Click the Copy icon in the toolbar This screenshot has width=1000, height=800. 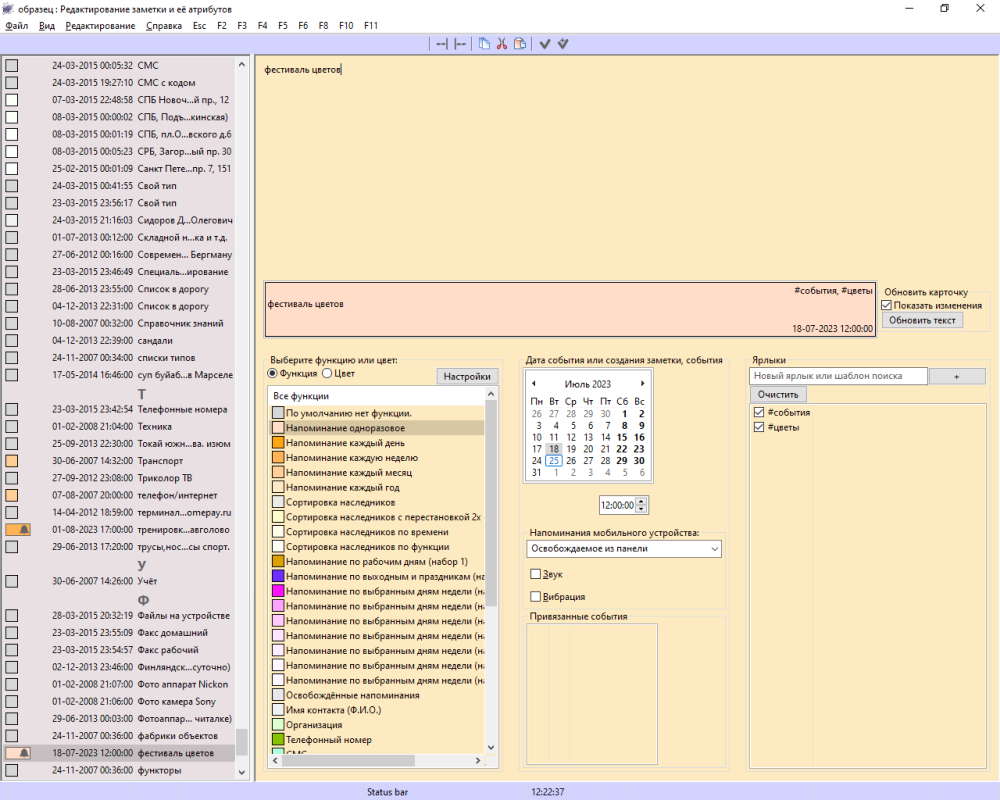pyautogui.click(x=484, y=43)
